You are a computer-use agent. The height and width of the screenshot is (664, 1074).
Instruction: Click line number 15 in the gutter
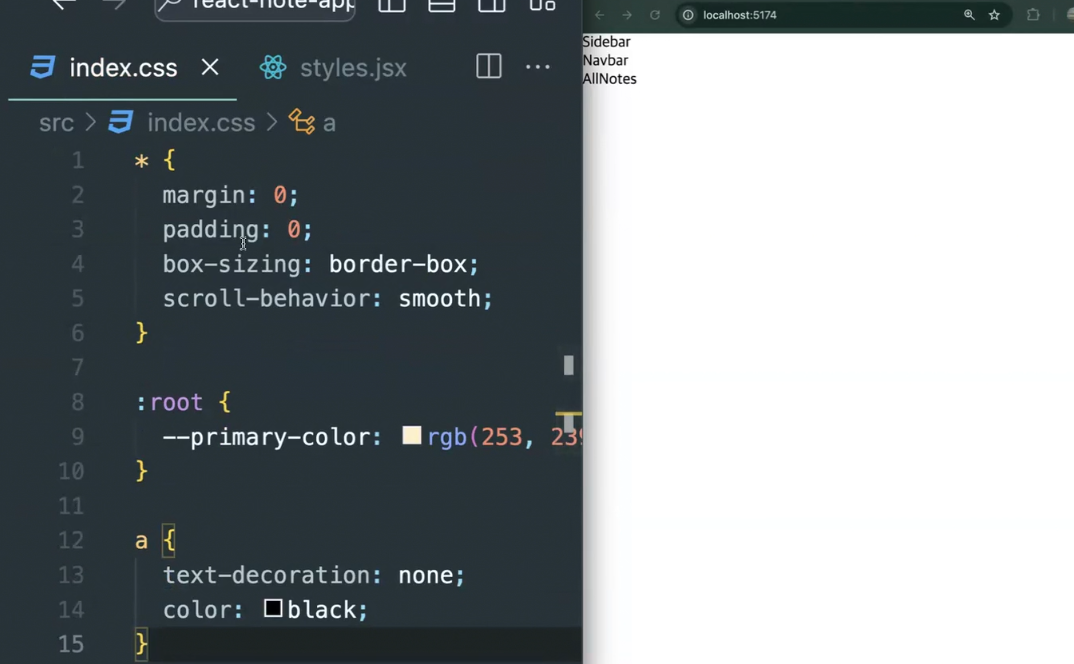(71, 644)
